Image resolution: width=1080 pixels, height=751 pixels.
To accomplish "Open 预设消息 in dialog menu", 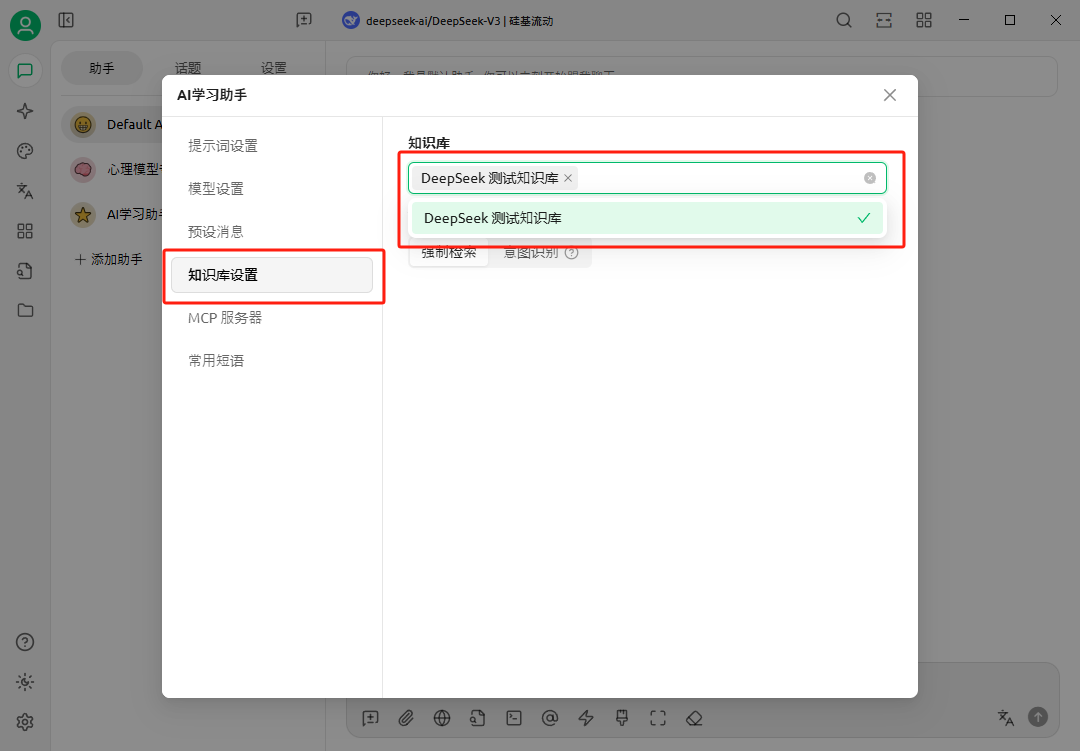I will point(272,232).
